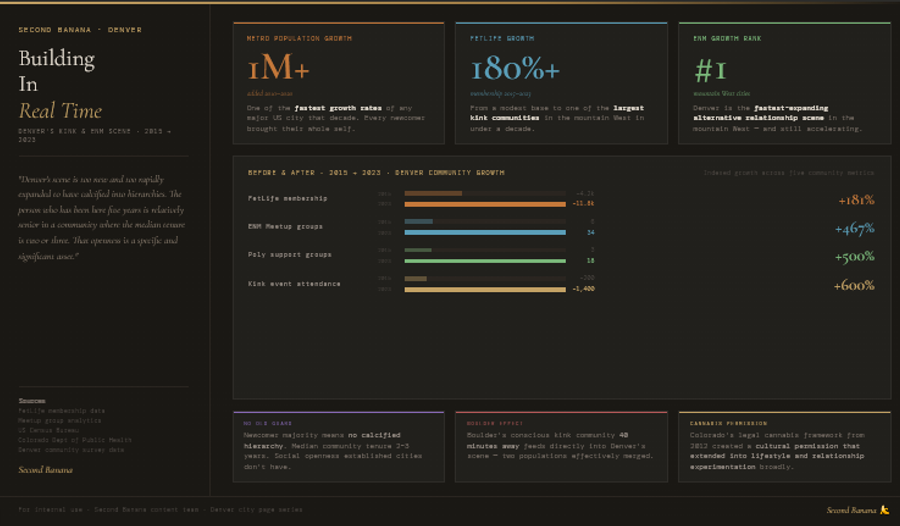
Task: Select the 'Poly support groups' row label
Action: 289,254
